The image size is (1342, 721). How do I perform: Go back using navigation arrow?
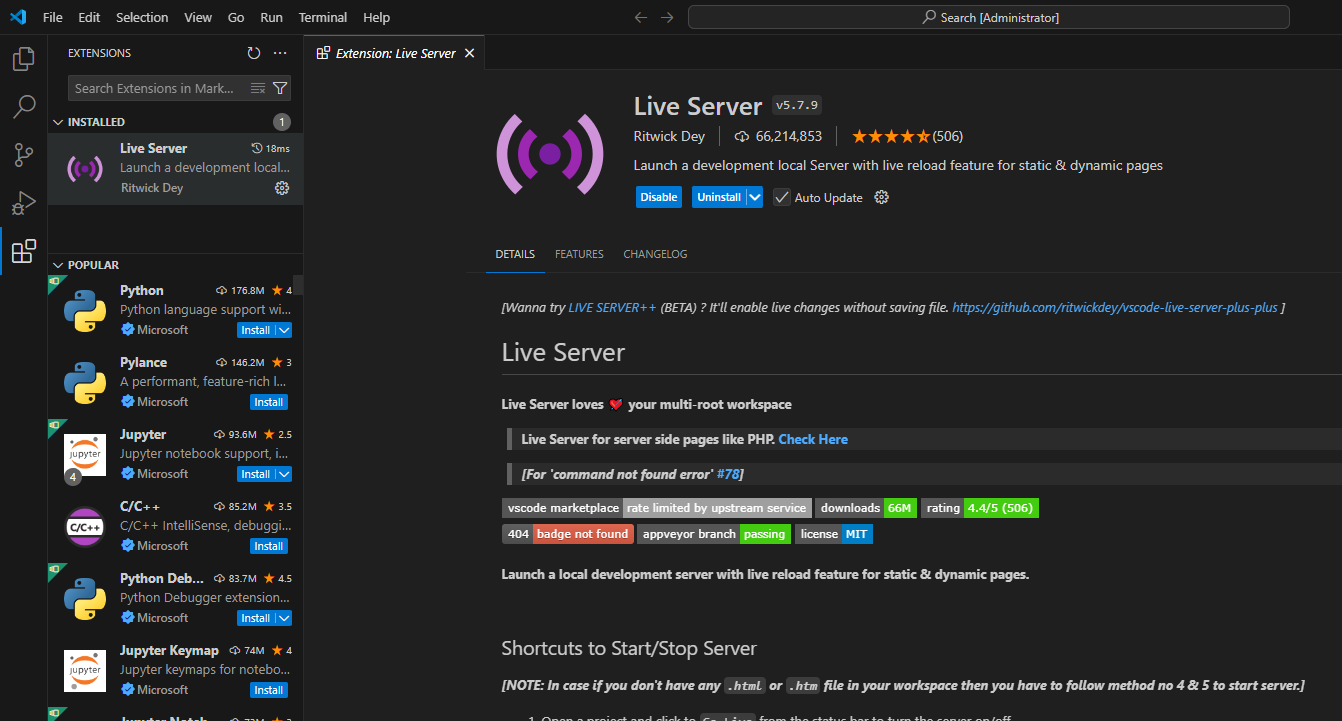point(641,17)
